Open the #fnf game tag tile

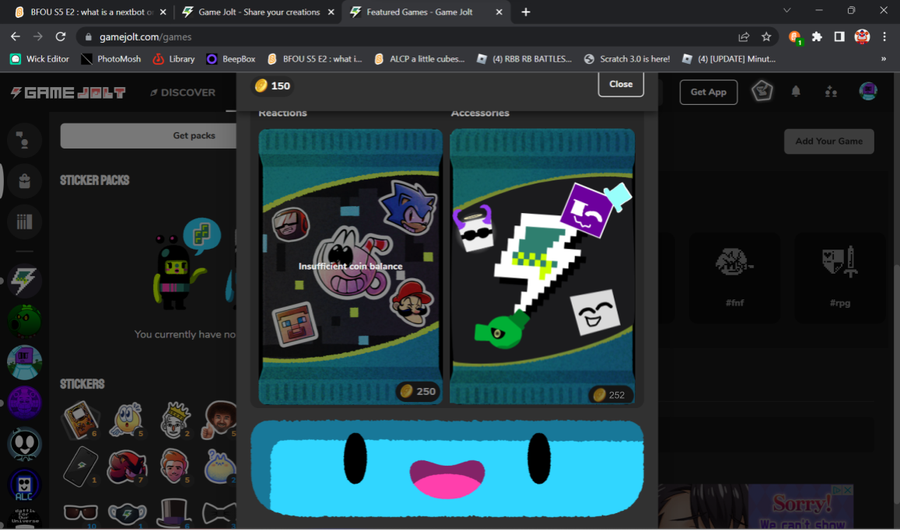[x=734, y=277]
